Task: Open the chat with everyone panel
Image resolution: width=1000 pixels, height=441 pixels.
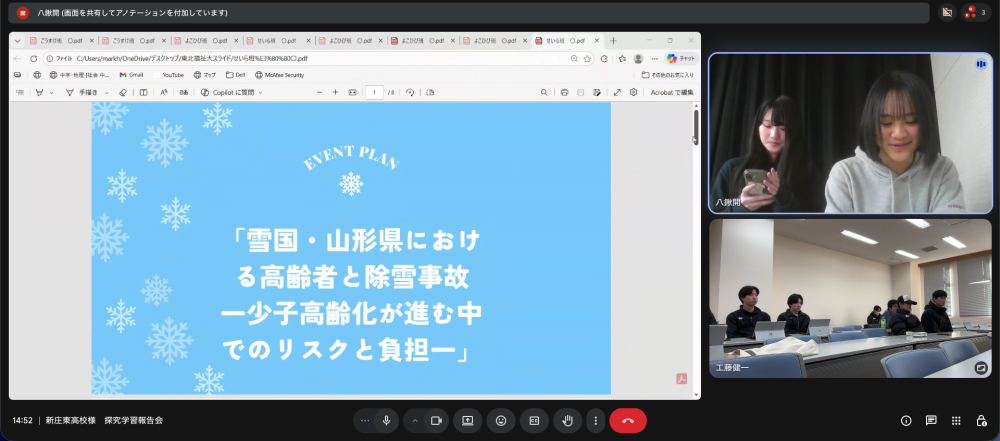Action: point(931,421)
